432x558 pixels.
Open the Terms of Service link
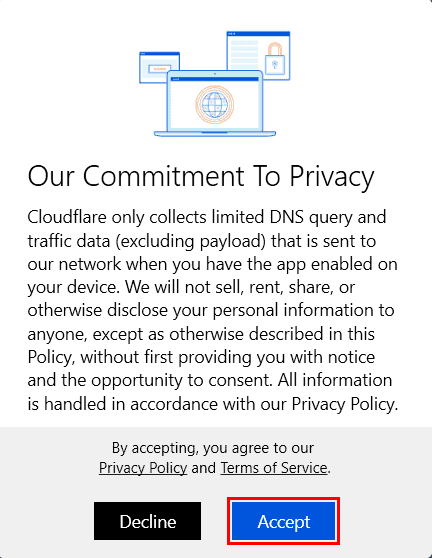click(x=274, y=468)
